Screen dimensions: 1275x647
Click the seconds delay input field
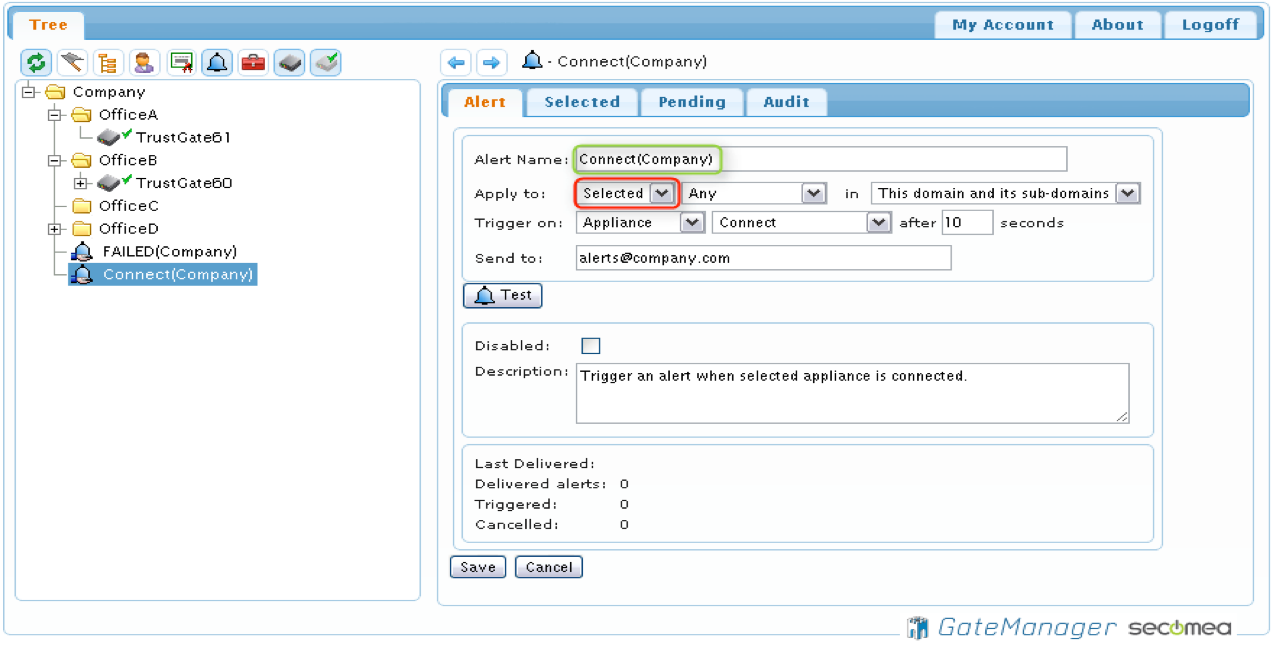[x=967, y=222]
